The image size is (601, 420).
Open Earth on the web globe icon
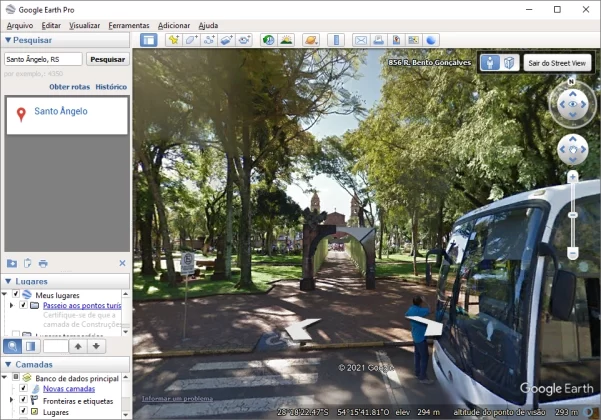[x=431, y=40]
